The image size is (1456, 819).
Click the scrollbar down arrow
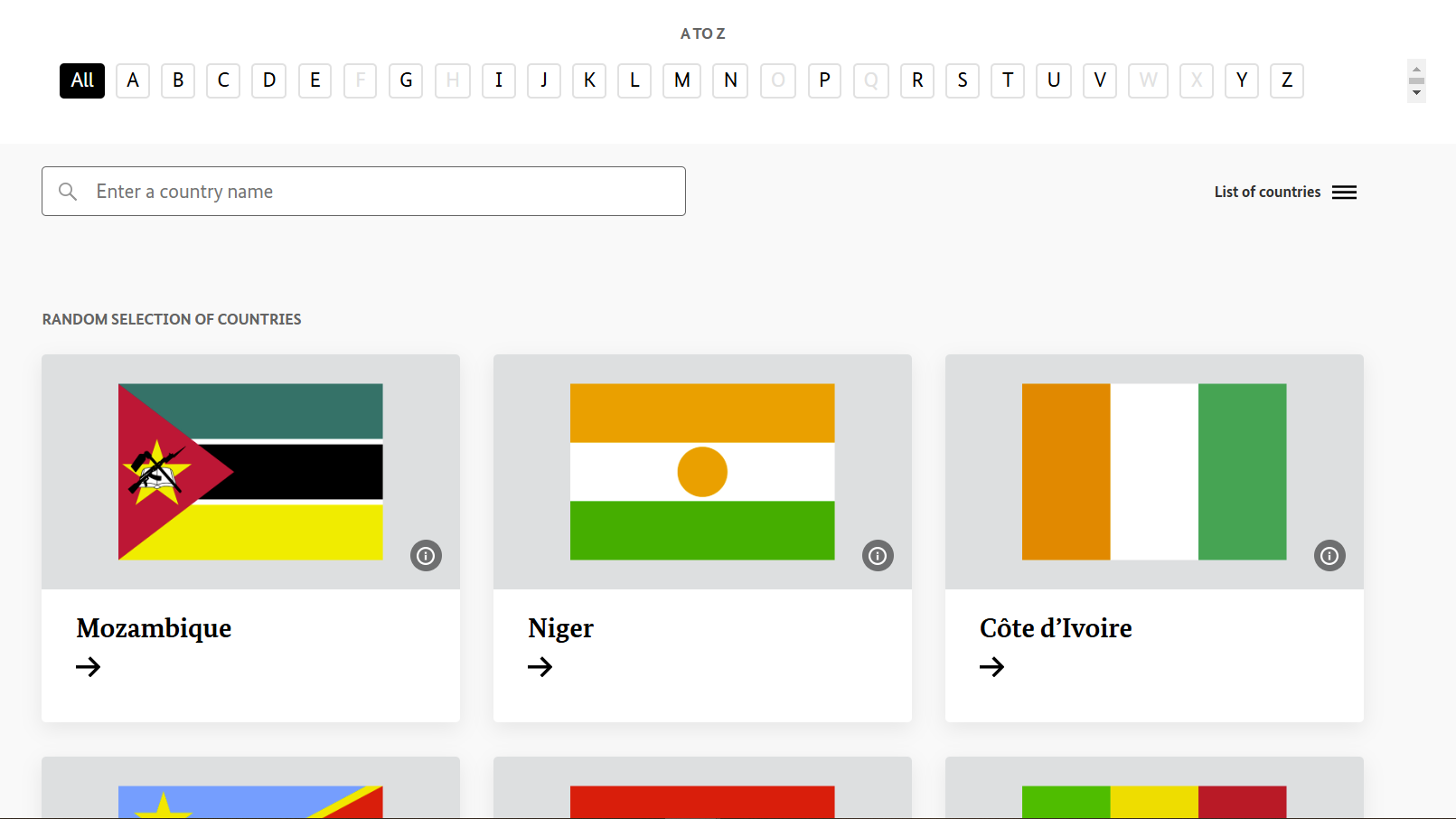coord(1416,93)
